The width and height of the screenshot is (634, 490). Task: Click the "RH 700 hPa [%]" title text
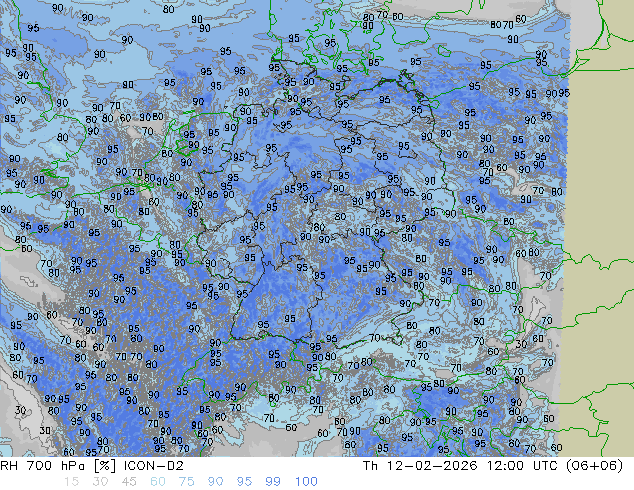[58, 466]
